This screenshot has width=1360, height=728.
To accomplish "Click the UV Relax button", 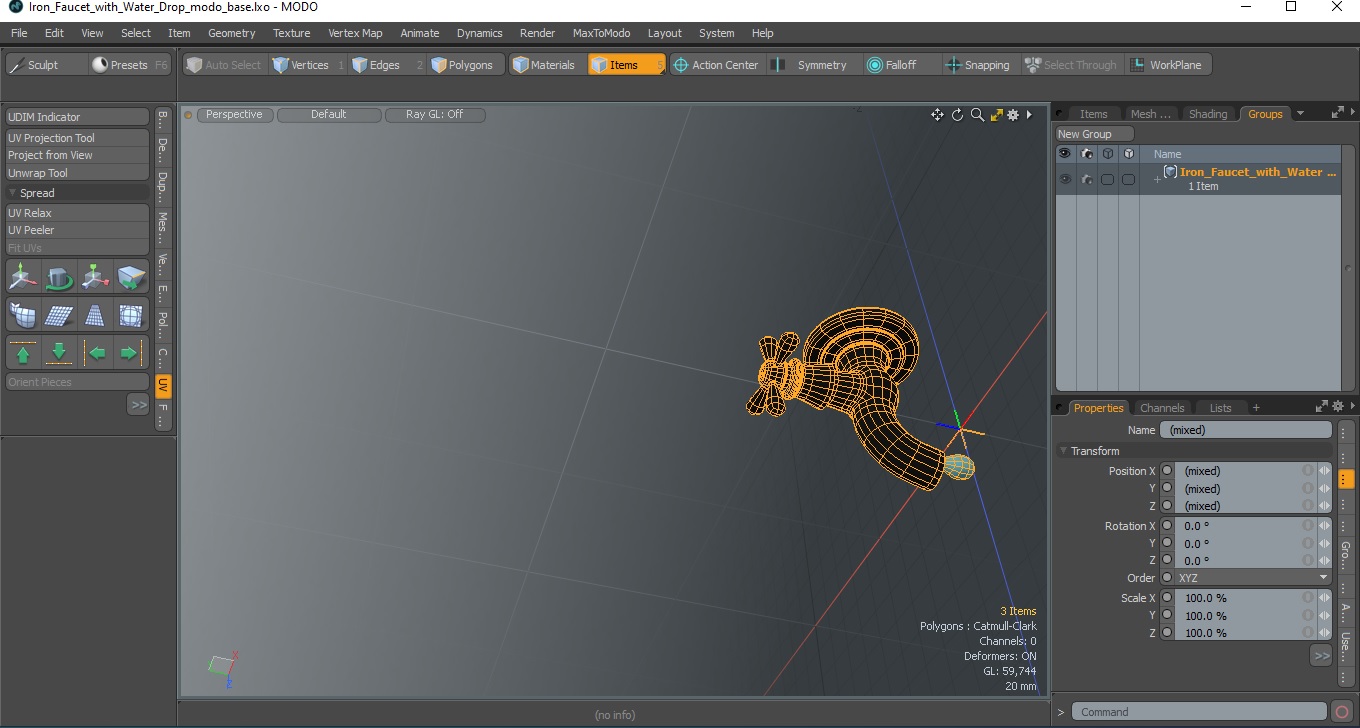I will click(x=77, y=213).
